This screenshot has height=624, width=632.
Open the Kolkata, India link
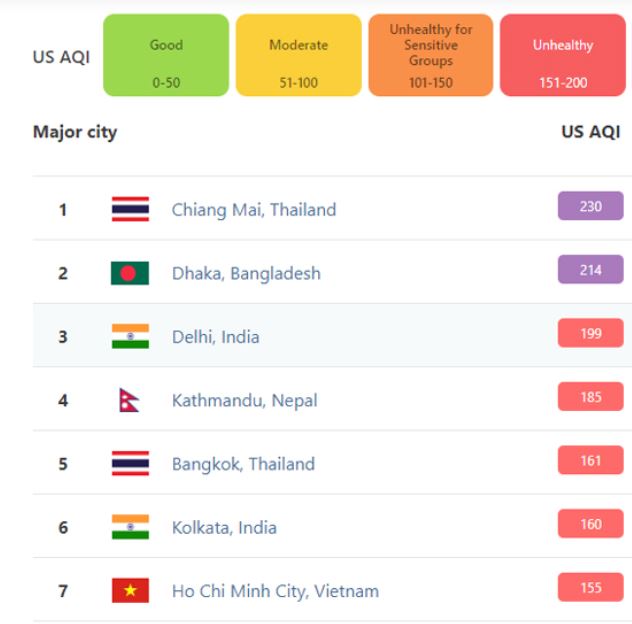point(225,528)
